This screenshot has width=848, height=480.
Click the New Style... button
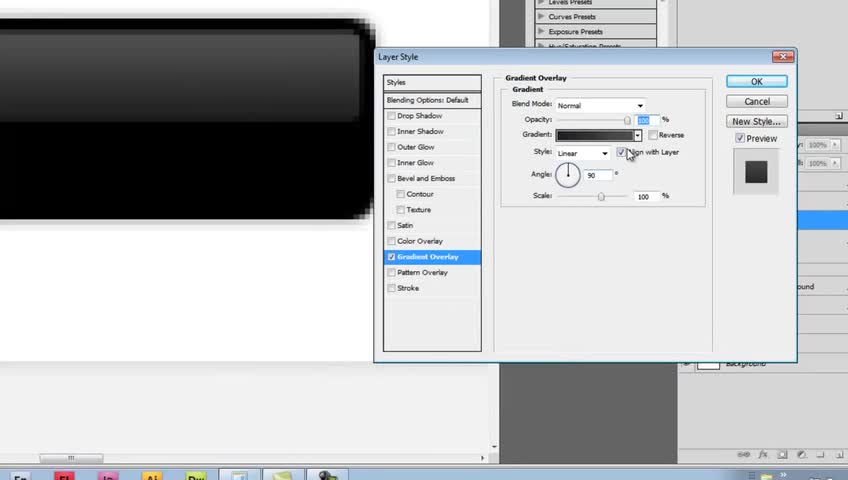[757, 121]
